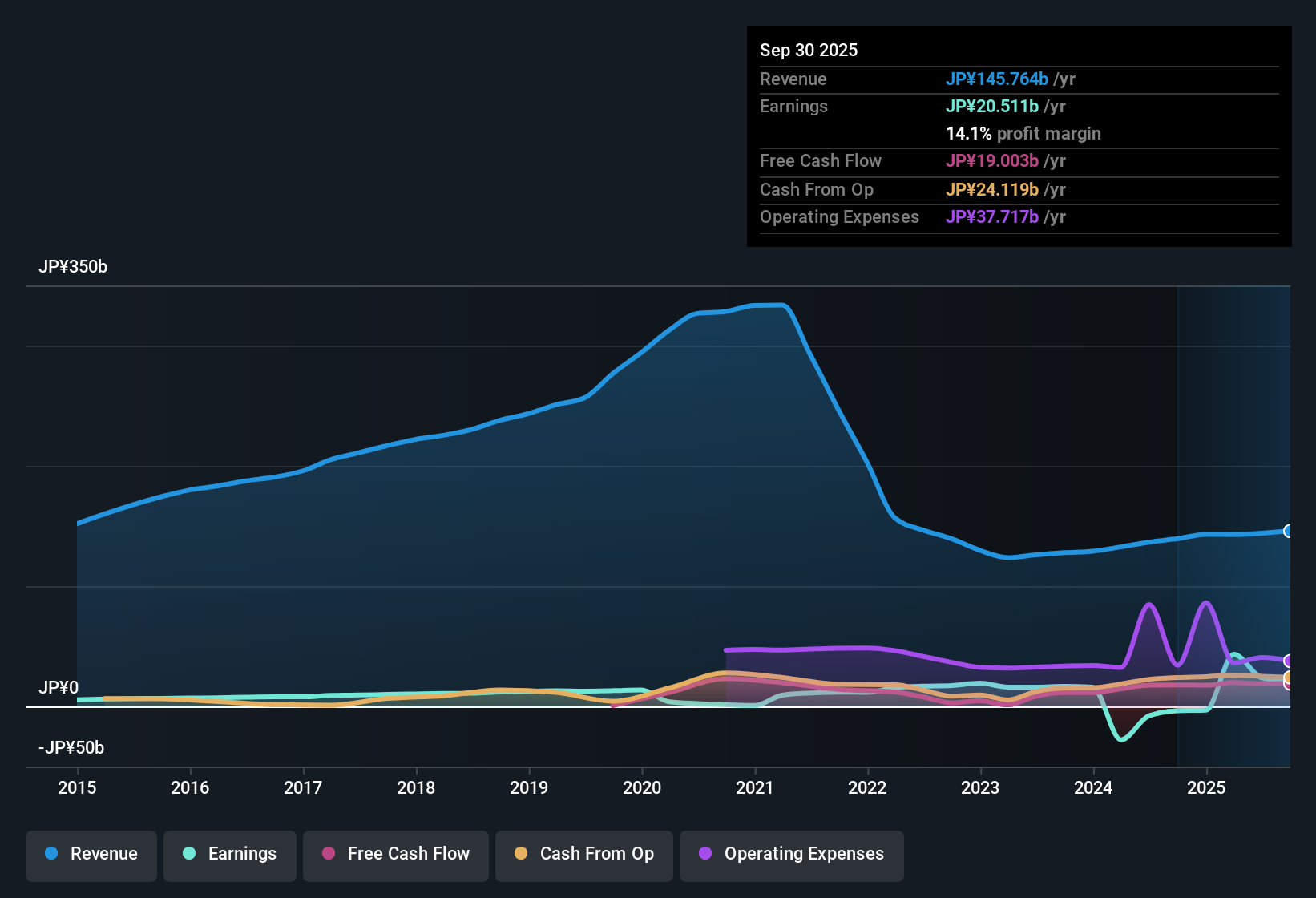
Task: Hide the Earnings line using the legend
Action: pos(230,855)
